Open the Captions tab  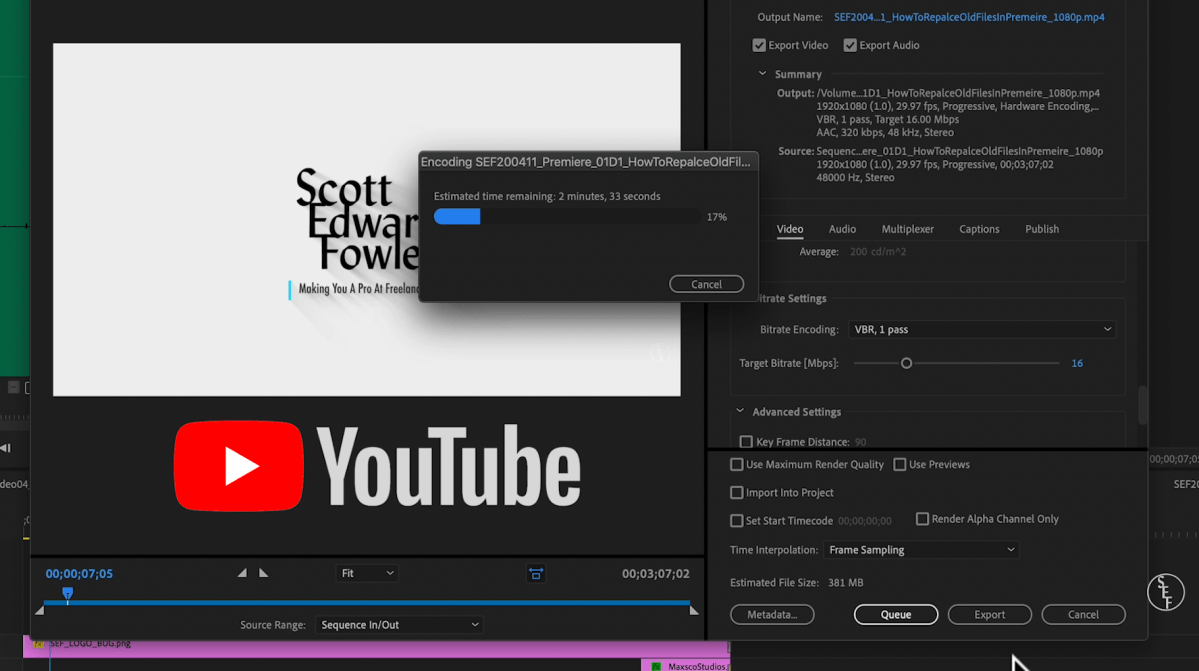click(978, 229)
